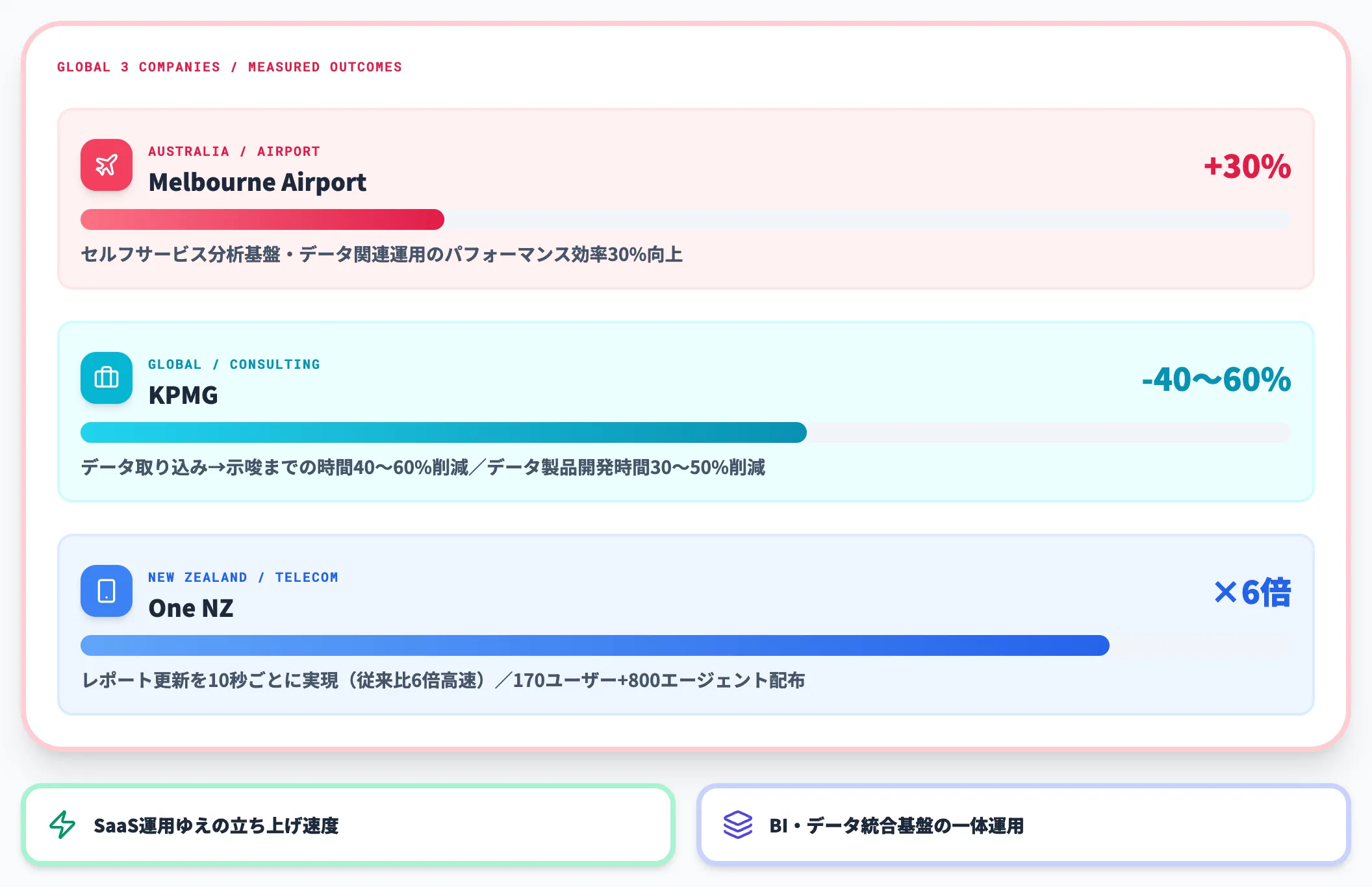
Task: Click the green lightning bolt icon
Action: pyautogui.click(x=62, y=825)
